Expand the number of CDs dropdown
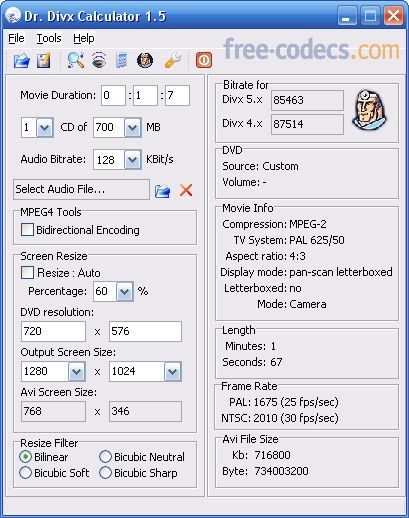409x518 pixels. (x=45, y=127)
